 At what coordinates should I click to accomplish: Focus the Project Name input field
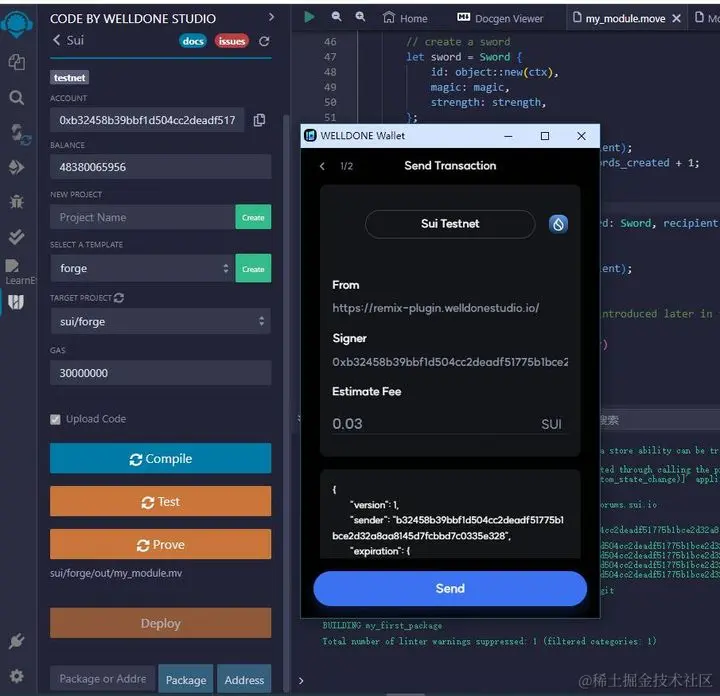142,217
